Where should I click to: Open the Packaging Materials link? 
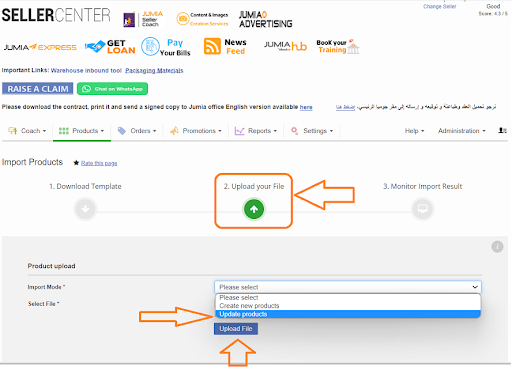154,70
